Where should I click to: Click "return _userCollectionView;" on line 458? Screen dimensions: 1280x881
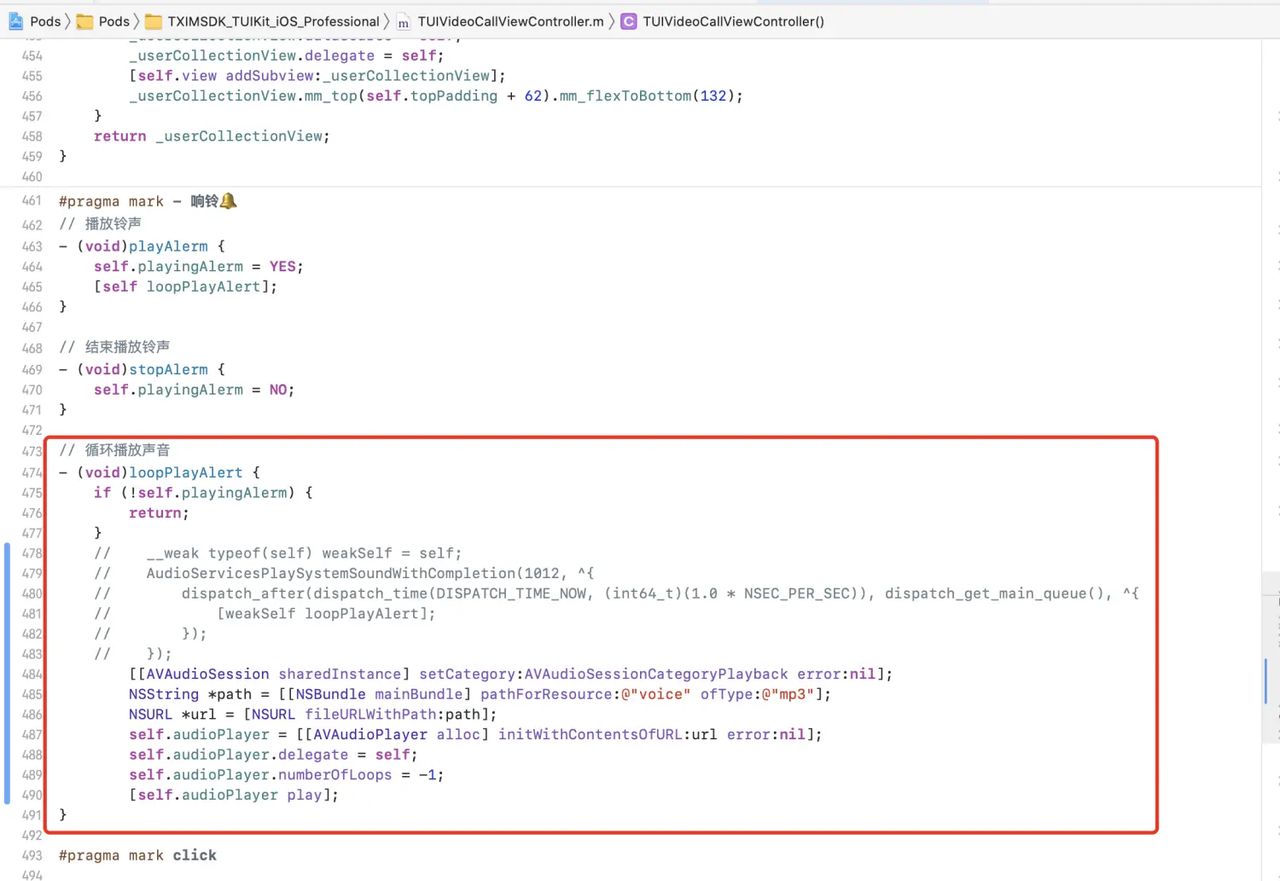(x=212, y=136)
